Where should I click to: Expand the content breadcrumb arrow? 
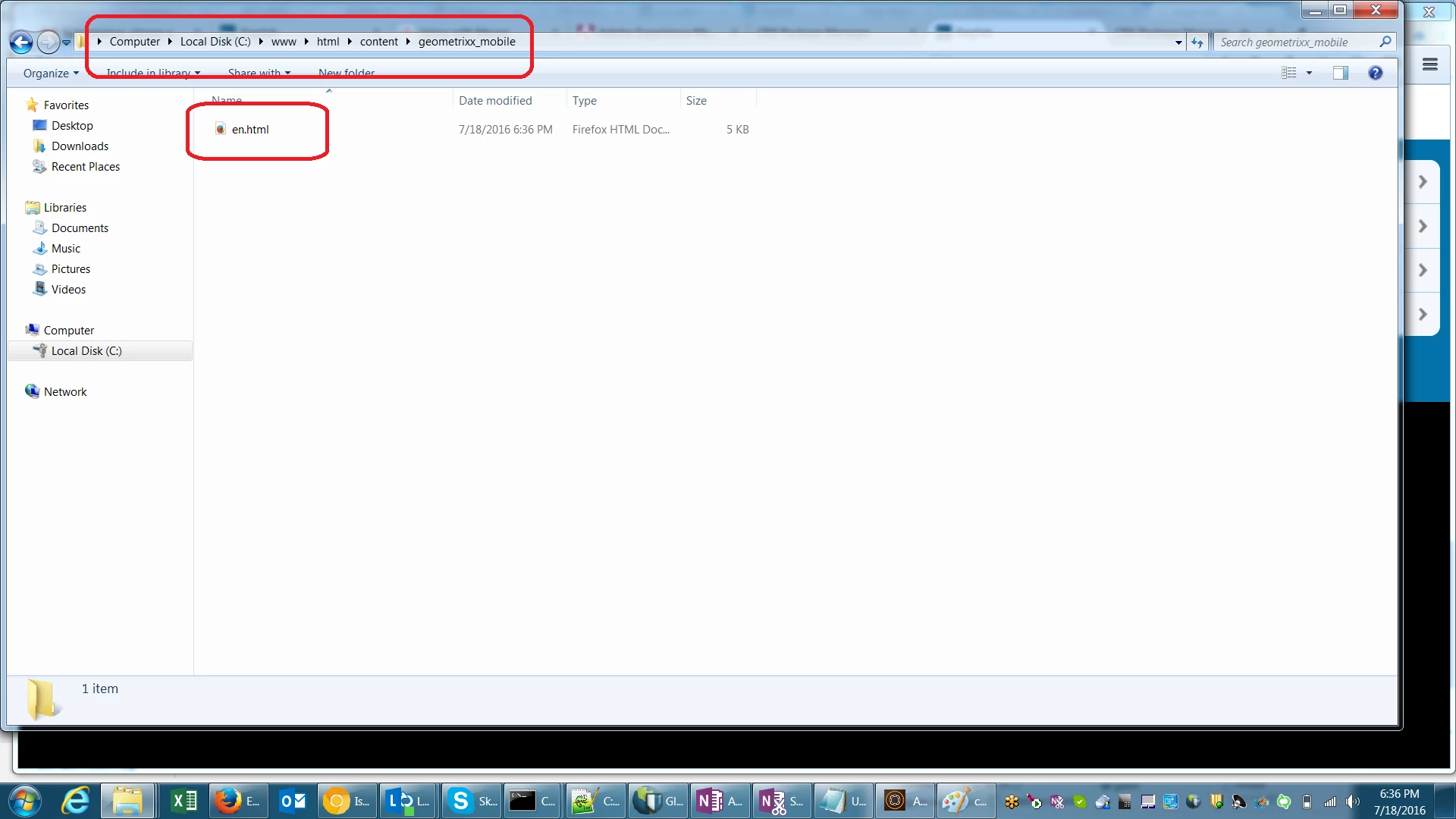tap(408, 42)
